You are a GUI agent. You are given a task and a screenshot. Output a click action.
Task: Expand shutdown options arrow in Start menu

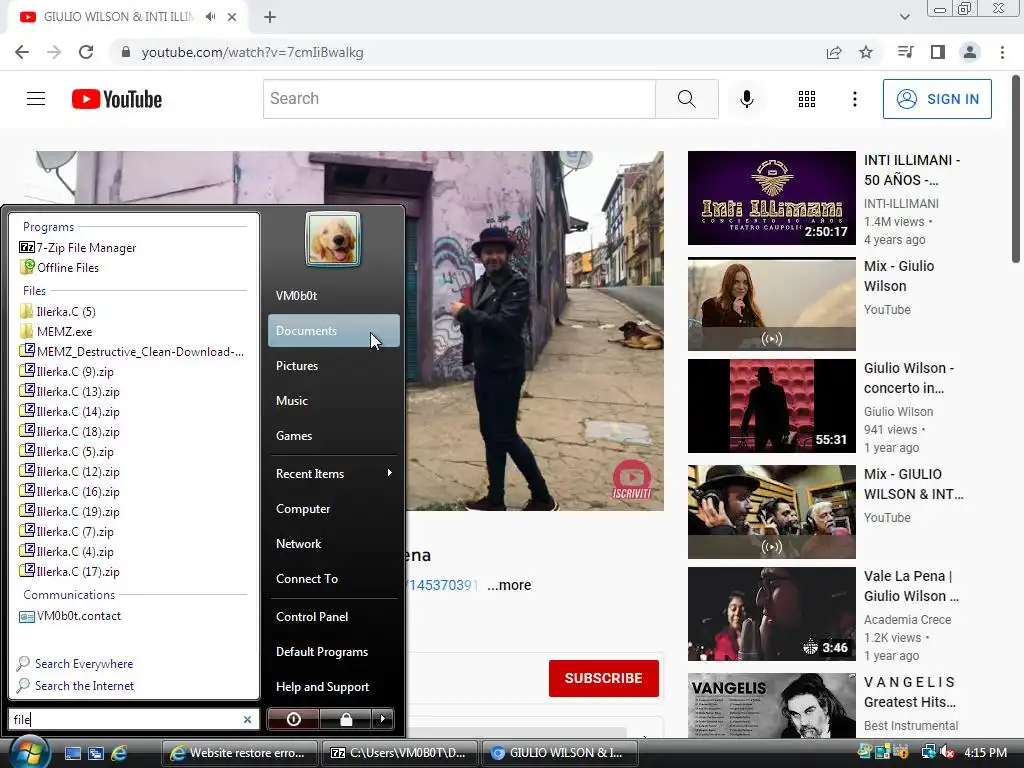[x=383, y=719]
